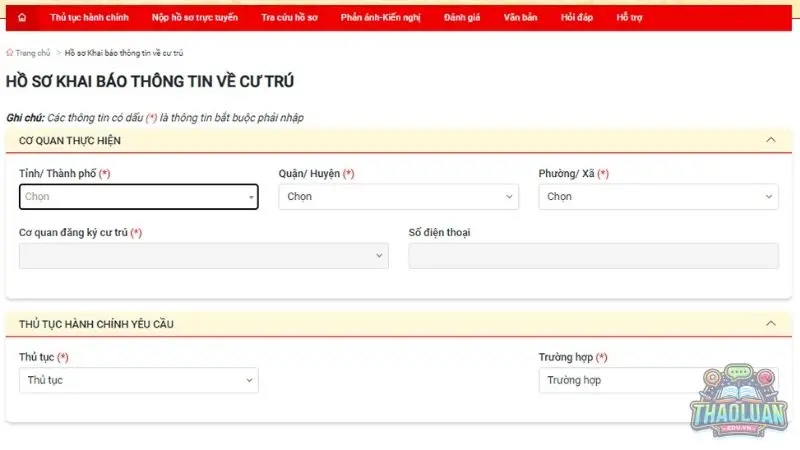Go to Tra cứu hồ sơ
Screen dimensions: 800x450
point(289,17)
